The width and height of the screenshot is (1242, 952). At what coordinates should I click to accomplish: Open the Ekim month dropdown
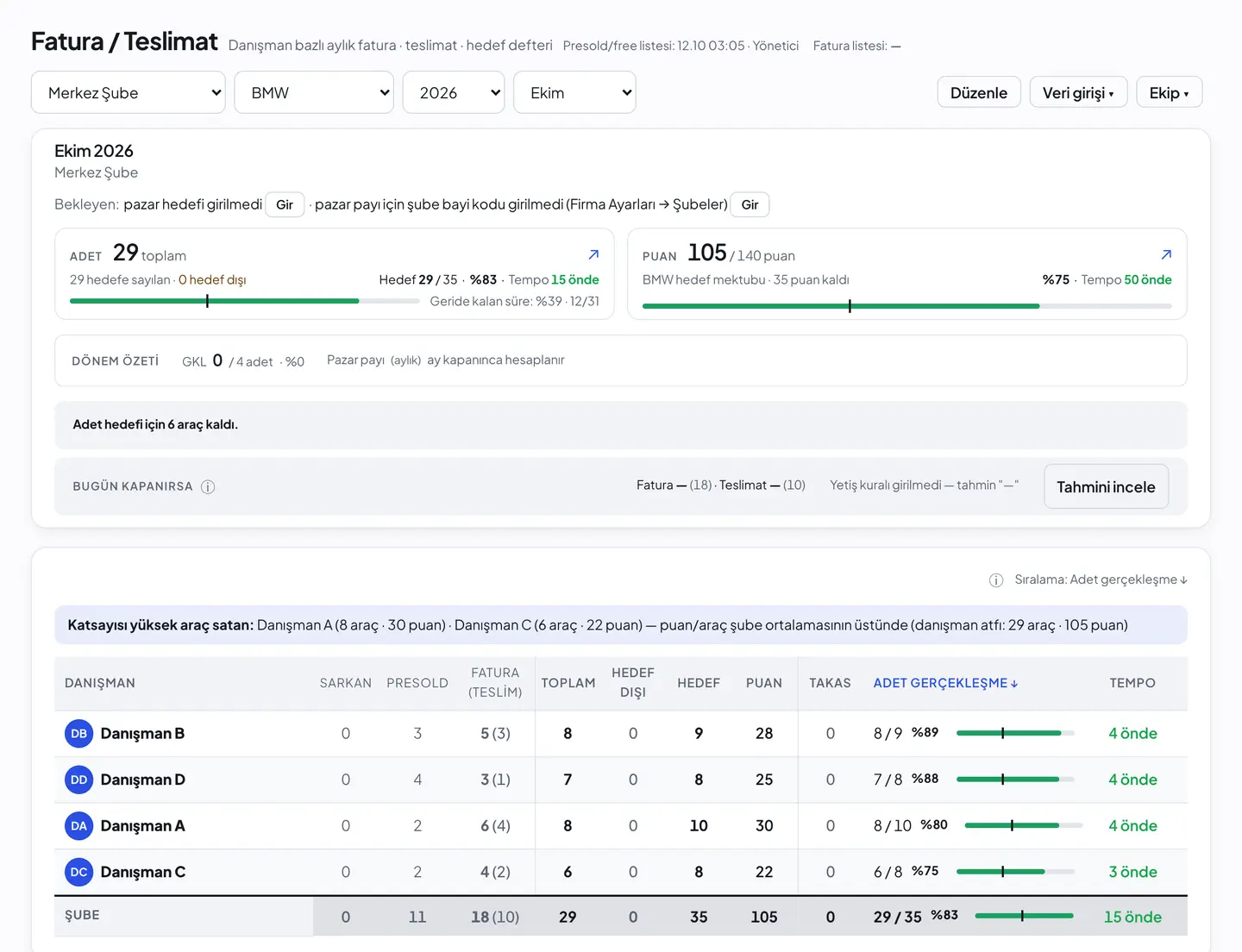click(574, 92)
